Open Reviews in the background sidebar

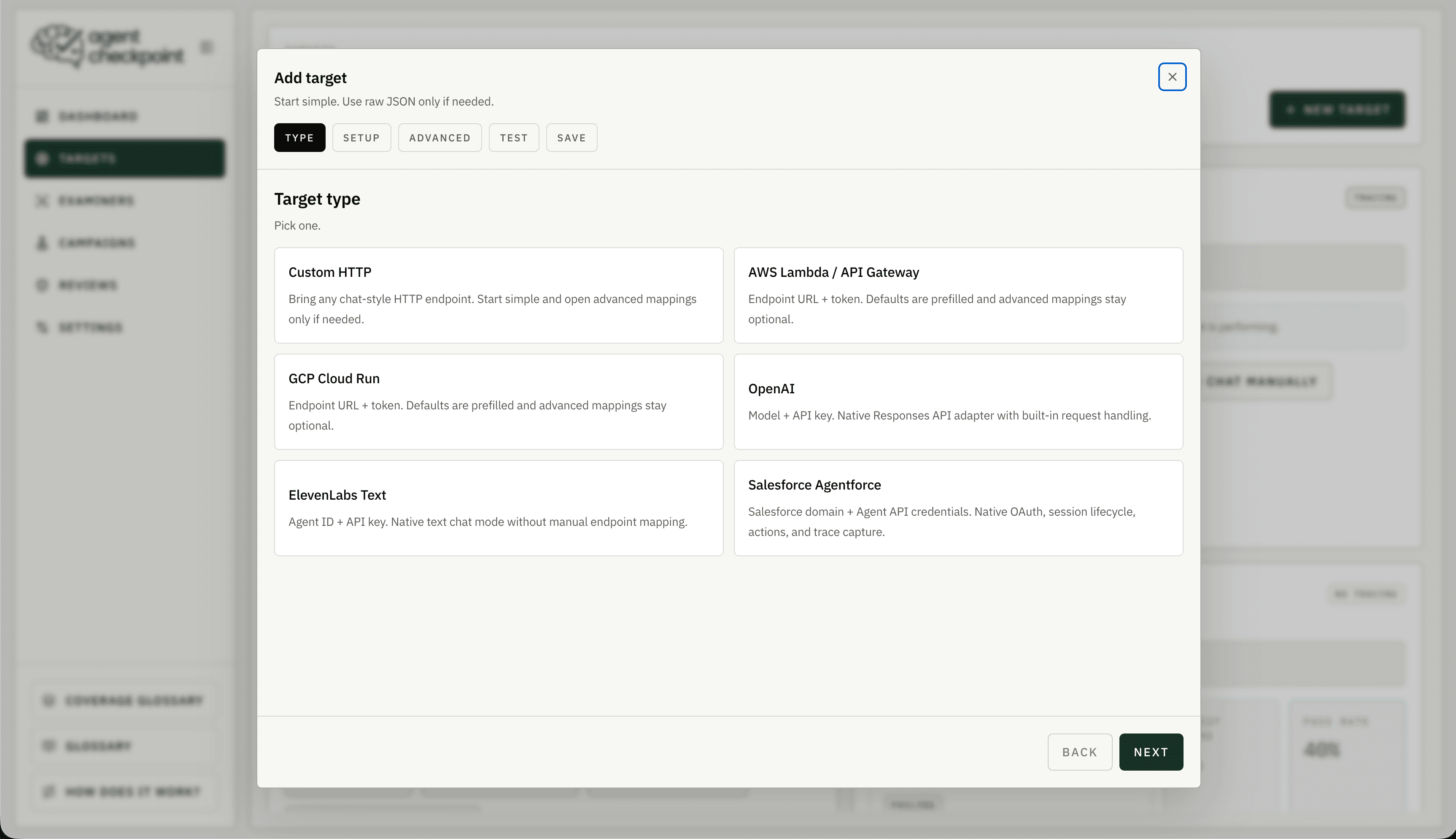click(x=124, y=285)
